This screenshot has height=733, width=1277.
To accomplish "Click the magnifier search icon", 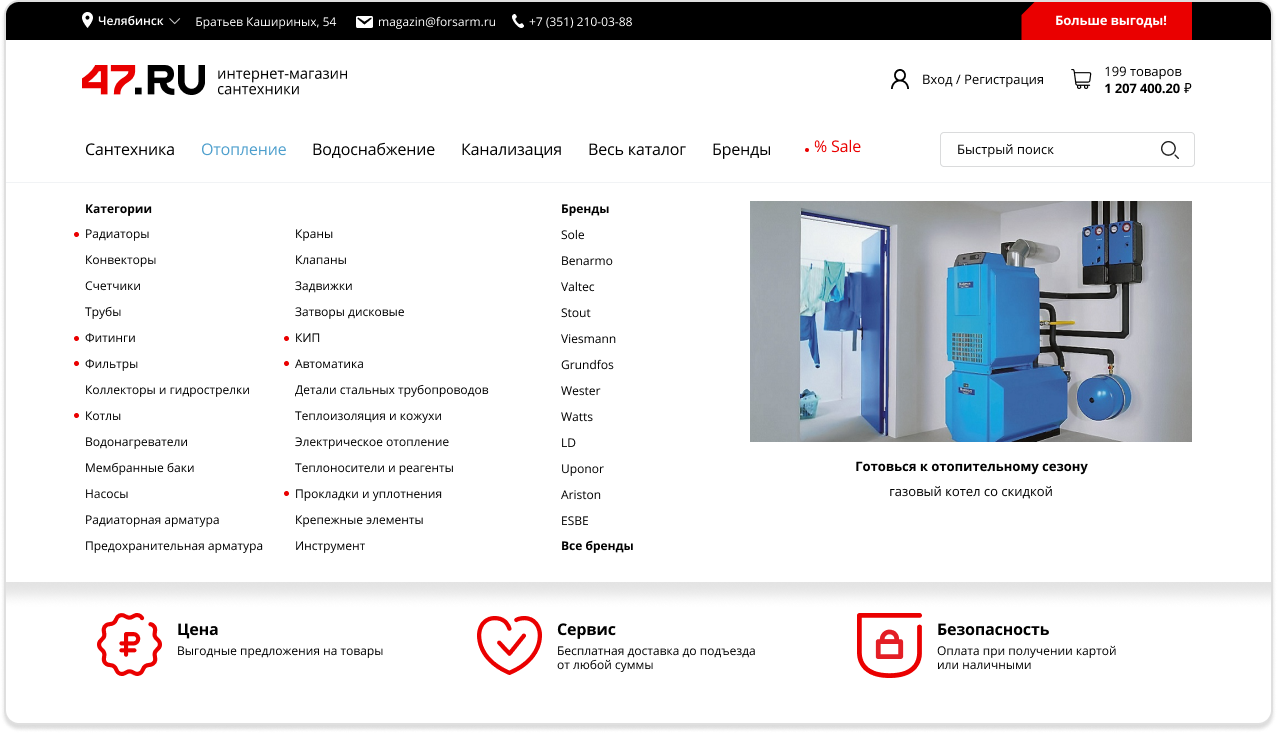I will point(1169,150).
